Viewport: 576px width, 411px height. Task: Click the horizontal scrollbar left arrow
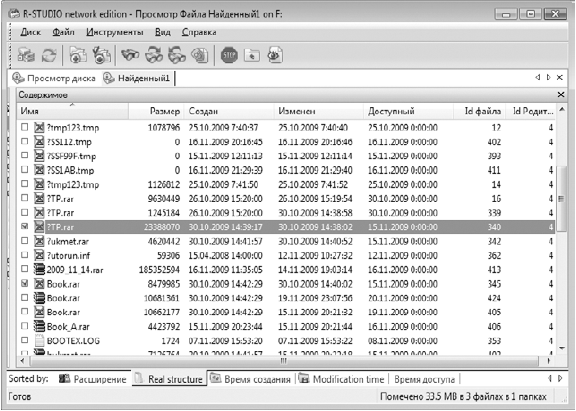pyautogui.click(x=23, y=361)
